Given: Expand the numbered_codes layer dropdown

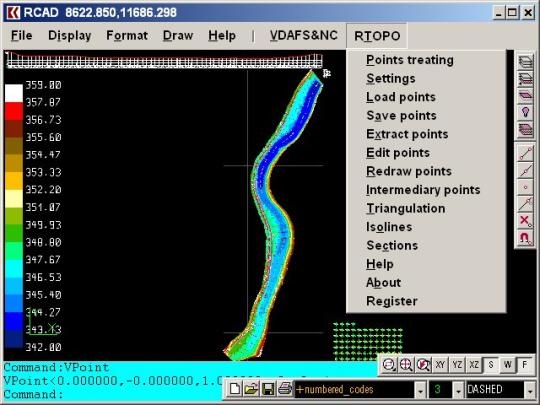Looking at the screenshot, I should pyautogui.click(x=420, y=390).
